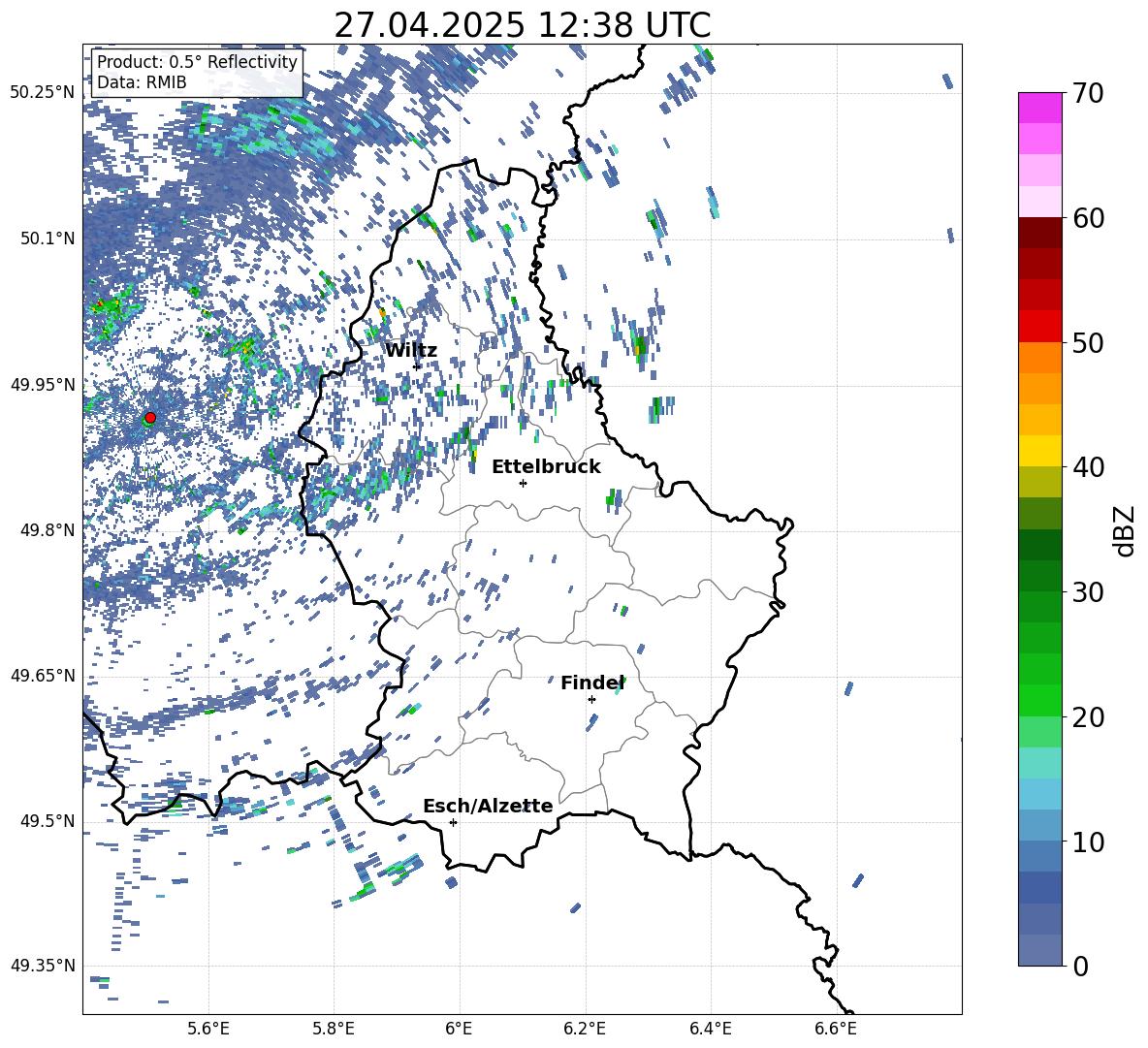Click colorbar tick value 40
Image resolution: width=1148 pixels, height=1048 pixels.
(x=1088, y=467)
